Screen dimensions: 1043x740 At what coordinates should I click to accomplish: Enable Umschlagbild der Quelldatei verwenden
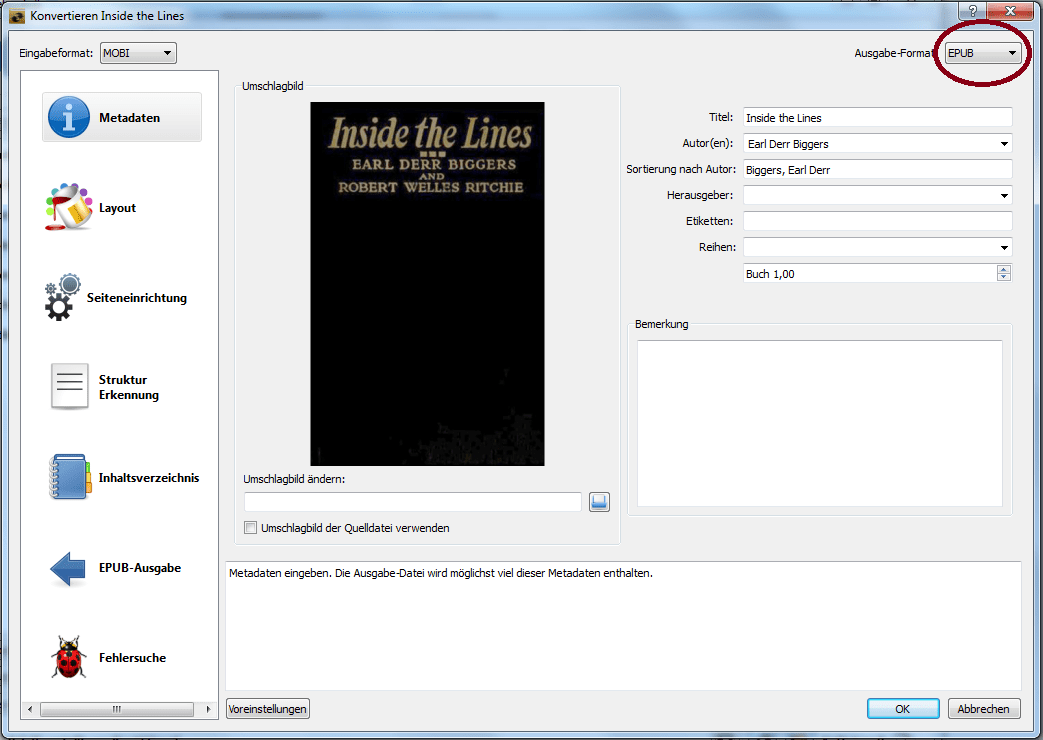point(251,528)
